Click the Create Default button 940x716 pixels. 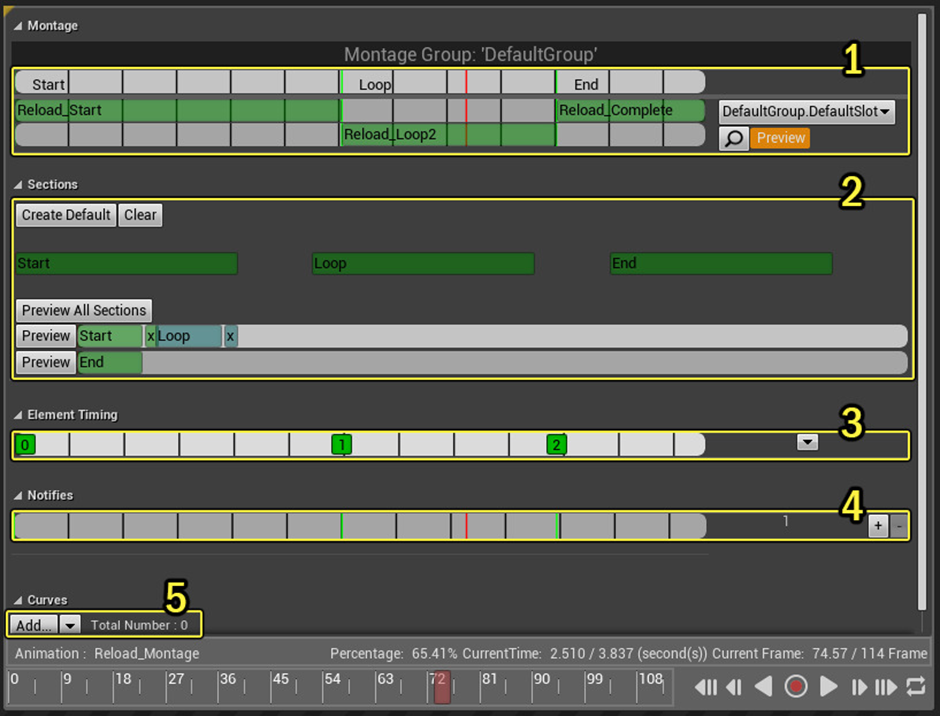click(x=66, y=215)
